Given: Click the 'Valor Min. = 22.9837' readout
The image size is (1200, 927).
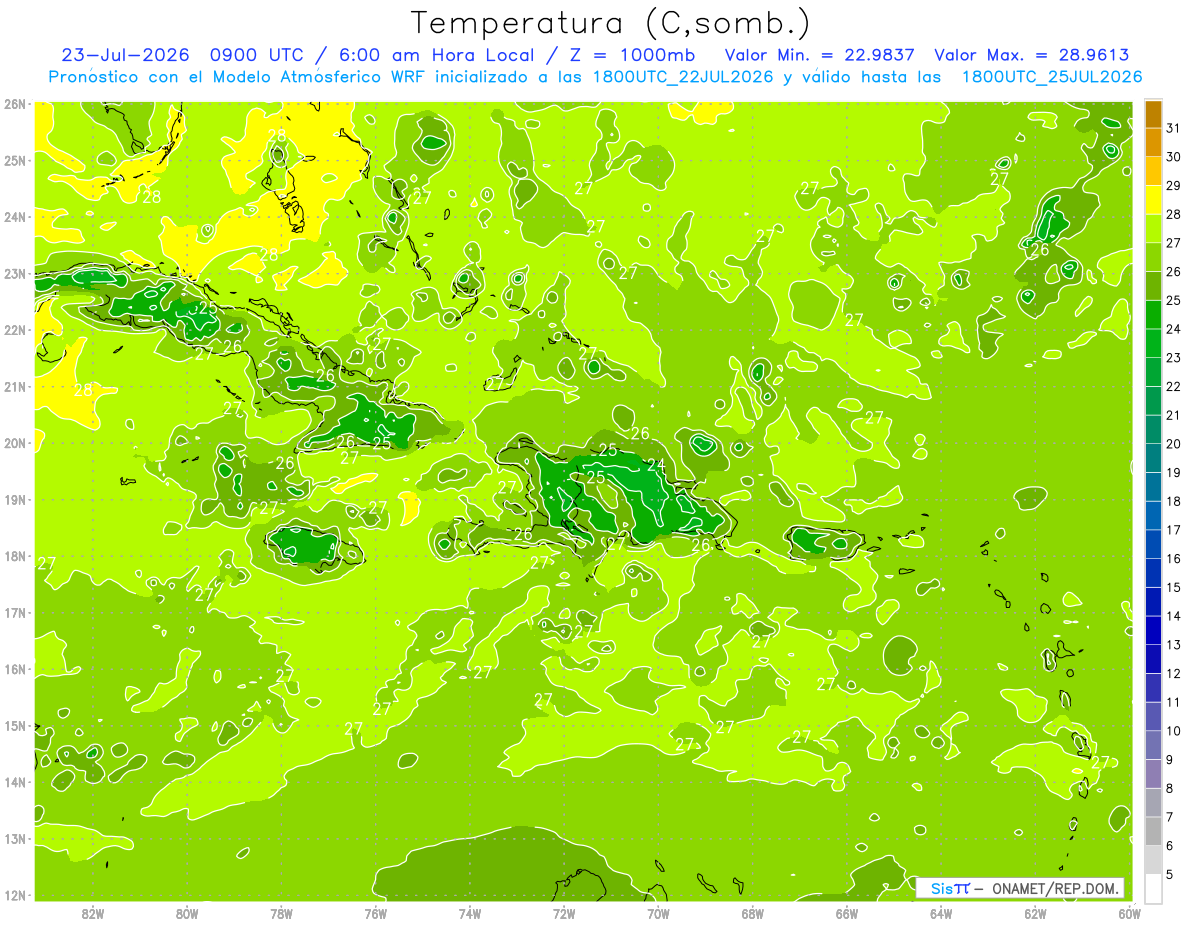Looking at the screenshot, I should coord(821,55).
